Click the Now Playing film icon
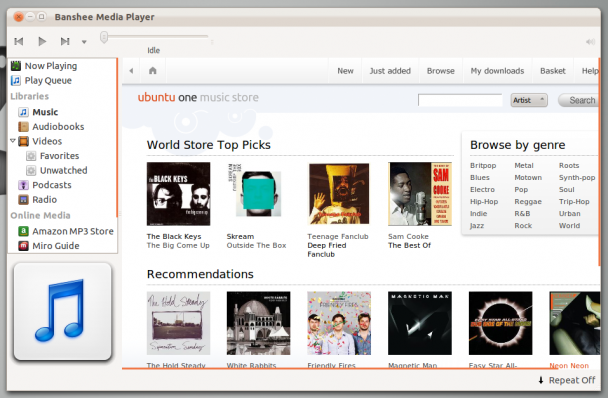 [x=16, y=66]
